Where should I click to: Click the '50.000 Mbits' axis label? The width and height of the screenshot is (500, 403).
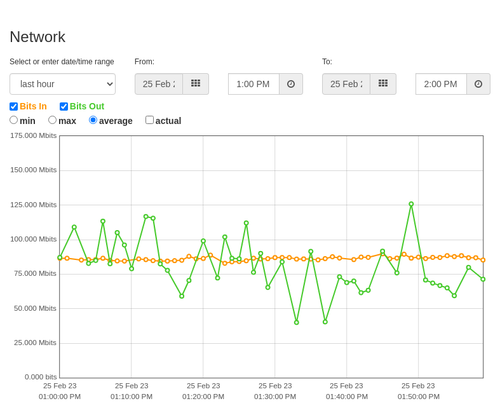(35, 308)
